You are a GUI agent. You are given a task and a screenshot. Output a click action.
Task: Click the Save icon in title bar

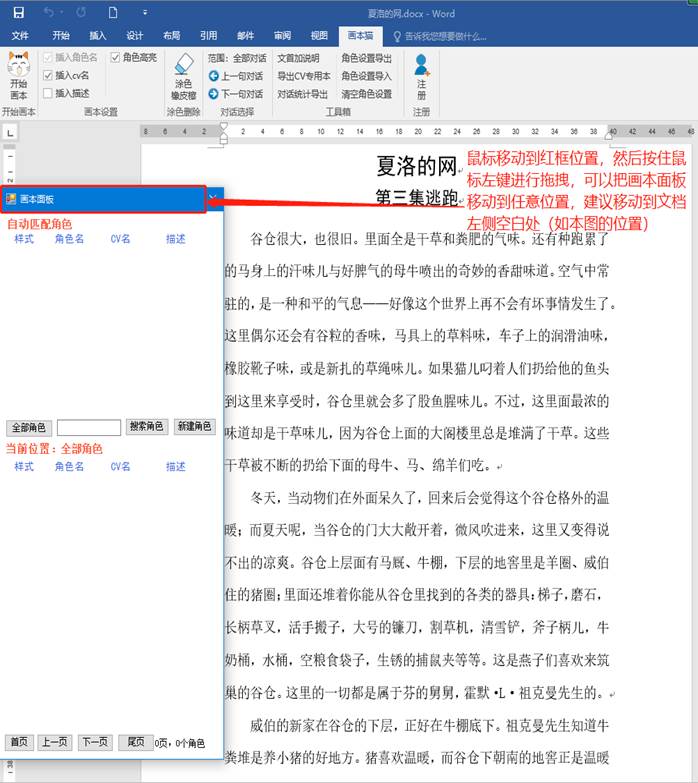pyautogui.click(x=18, y=12)
